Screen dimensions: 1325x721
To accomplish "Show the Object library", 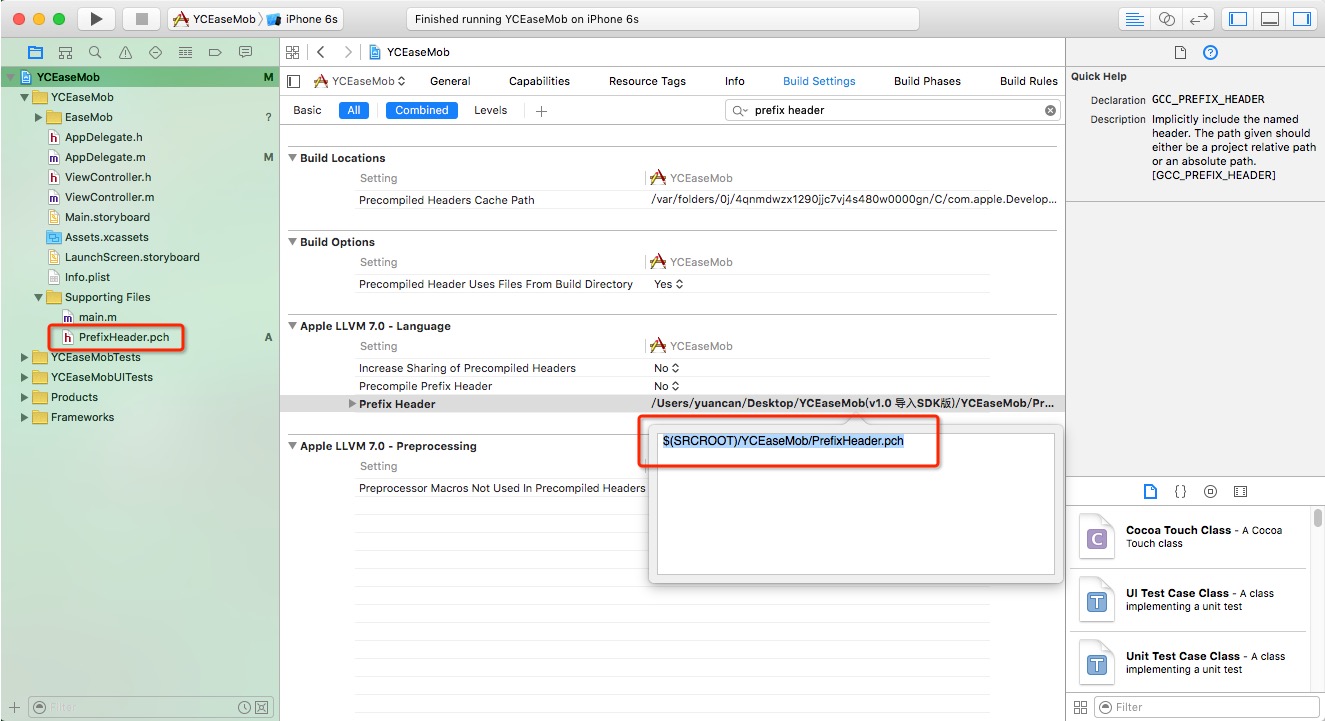I will [1210, 491].
